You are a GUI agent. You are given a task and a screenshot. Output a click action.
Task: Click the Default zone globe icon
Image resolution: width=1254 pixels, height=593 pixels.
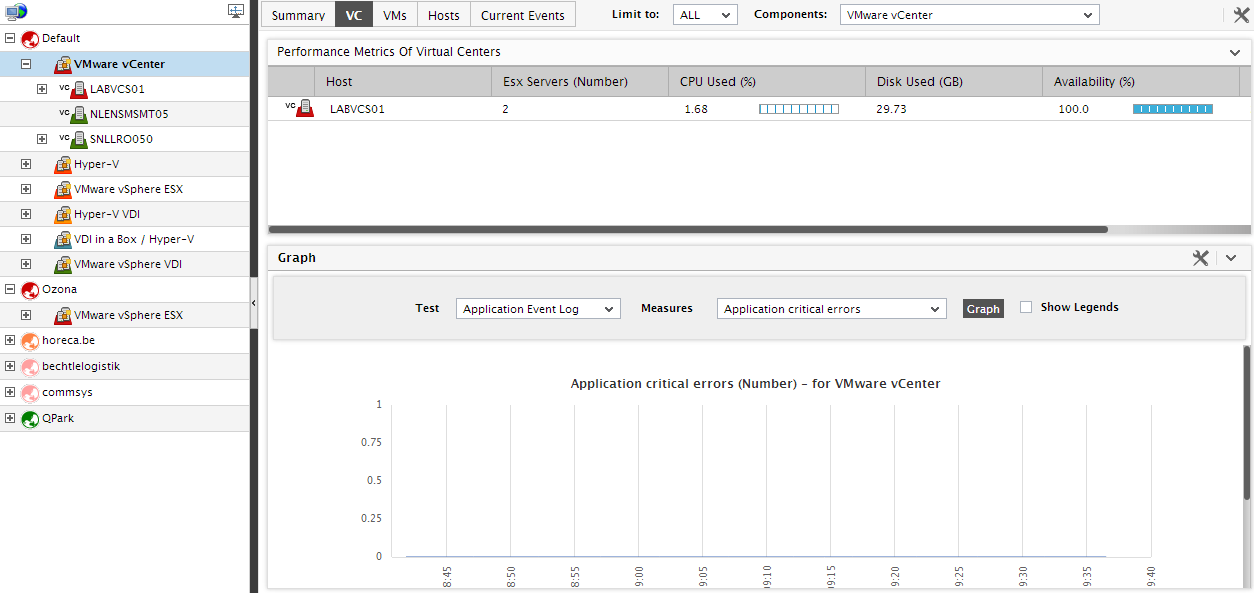30,38
